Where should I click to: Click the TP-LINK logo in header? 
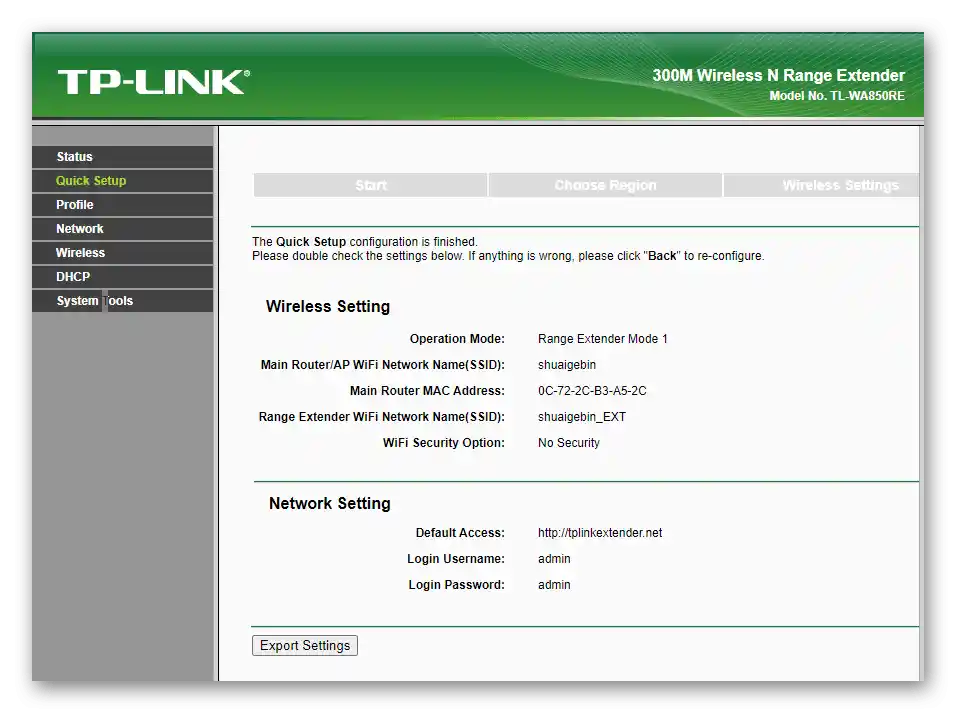(x=153, y=82)
